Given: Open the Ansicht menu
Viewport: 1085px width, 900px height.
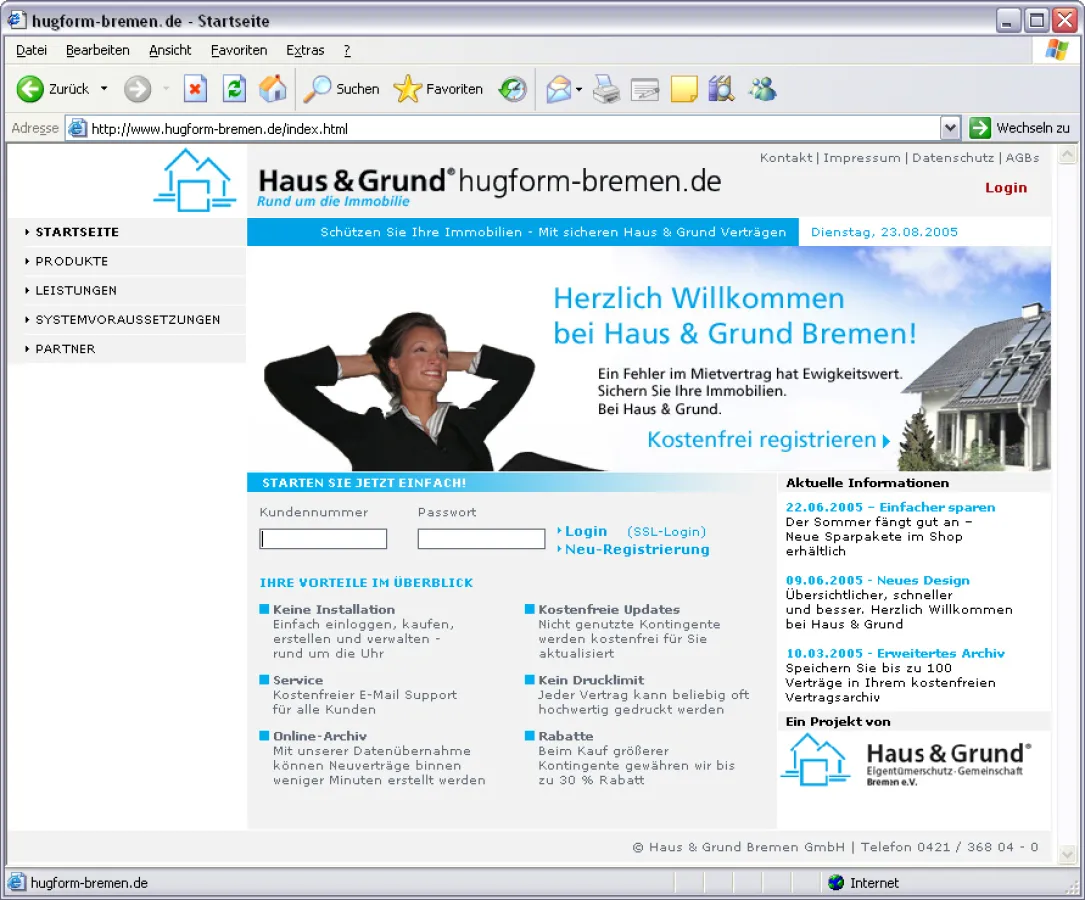Looking at the screenshot, I should [170, 50].
